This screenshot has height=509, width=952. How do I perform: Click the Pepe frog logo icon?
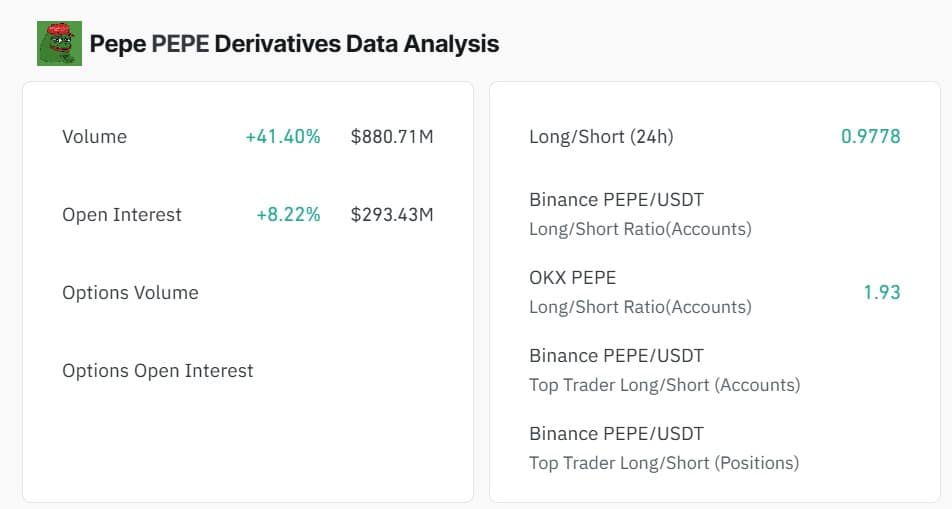coord(59,44)
